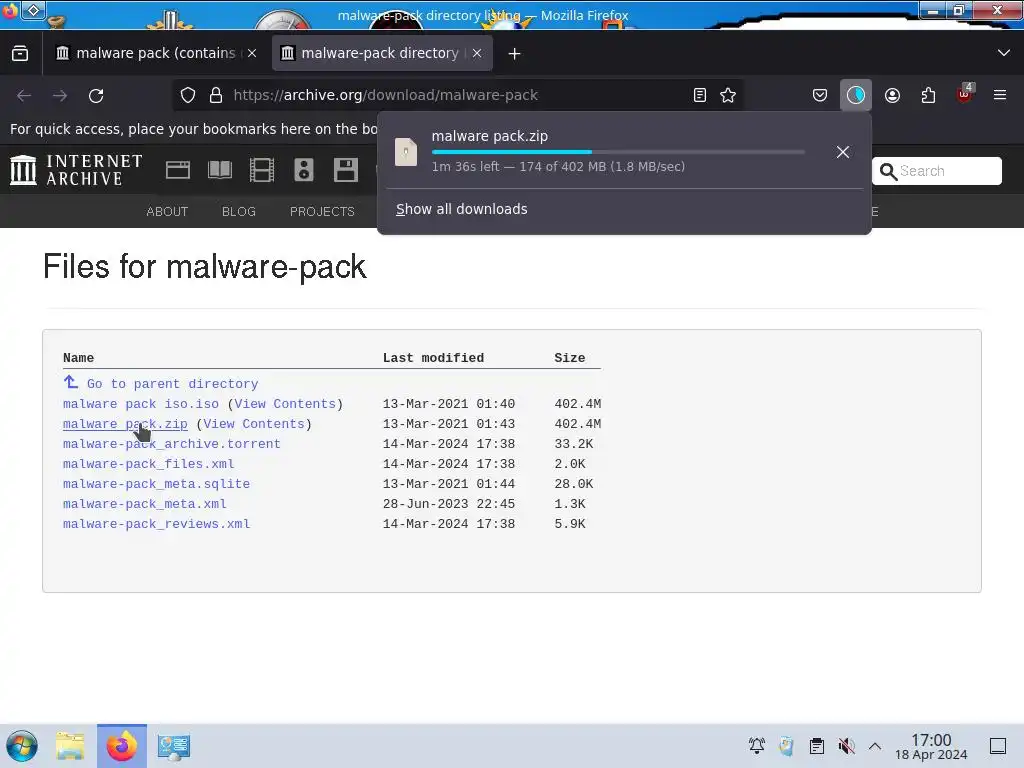Toggle reader view icon

click(699, 95)
